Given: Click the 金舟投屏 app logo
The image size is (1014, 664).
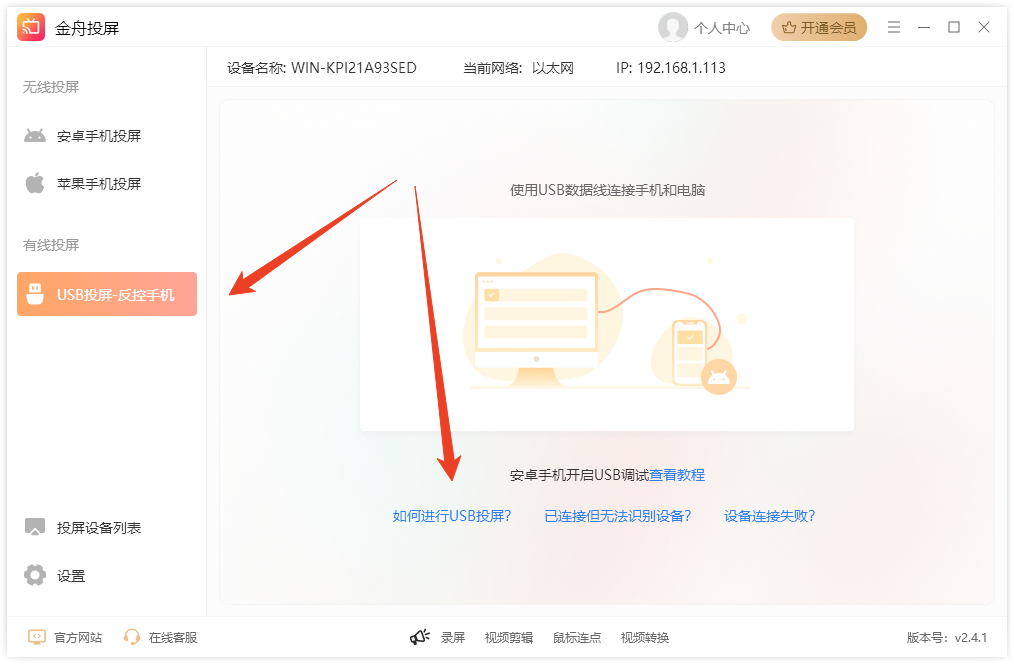Looking at the screenshot, I should [29, 27].
